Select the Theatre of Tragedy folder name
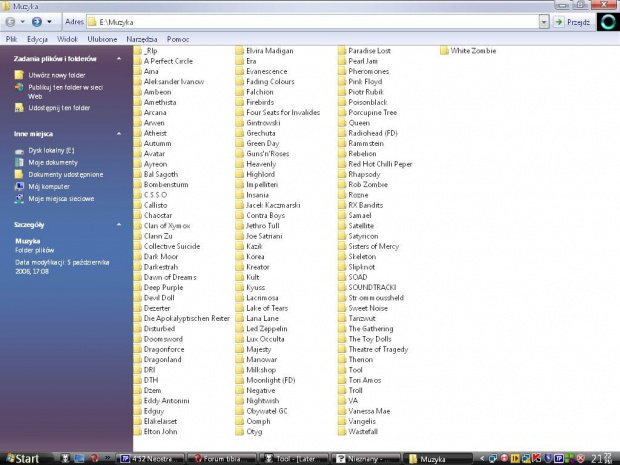 click(x=378, y=349)
